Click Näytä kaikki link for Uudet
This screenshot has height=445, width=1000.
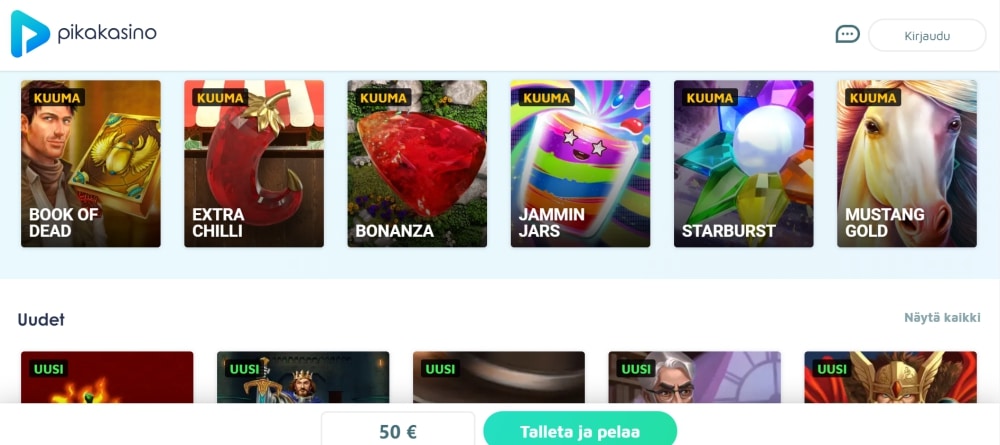click(942, 317)
